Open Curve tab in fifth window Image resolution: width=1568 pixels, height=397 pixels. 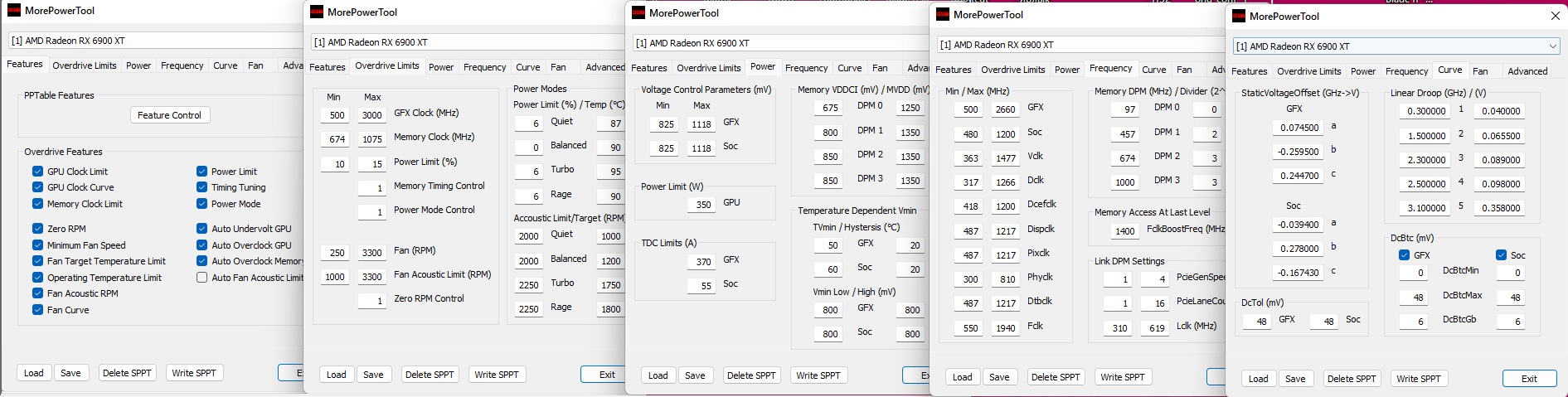pos(1450,70)
